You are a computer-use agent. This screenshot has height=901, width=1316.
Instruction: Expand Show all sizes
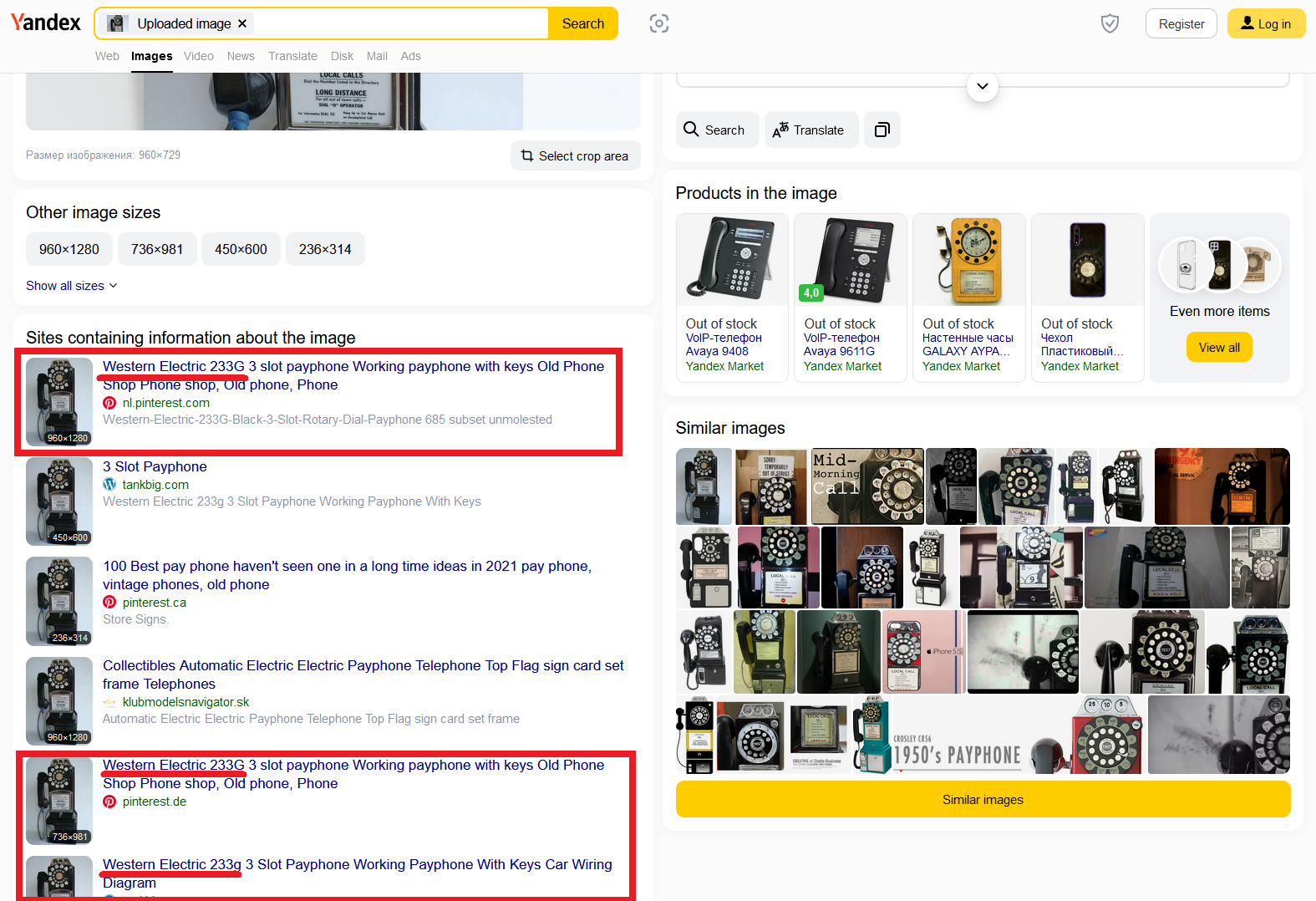pyautogui.click(x=72, y=286)
